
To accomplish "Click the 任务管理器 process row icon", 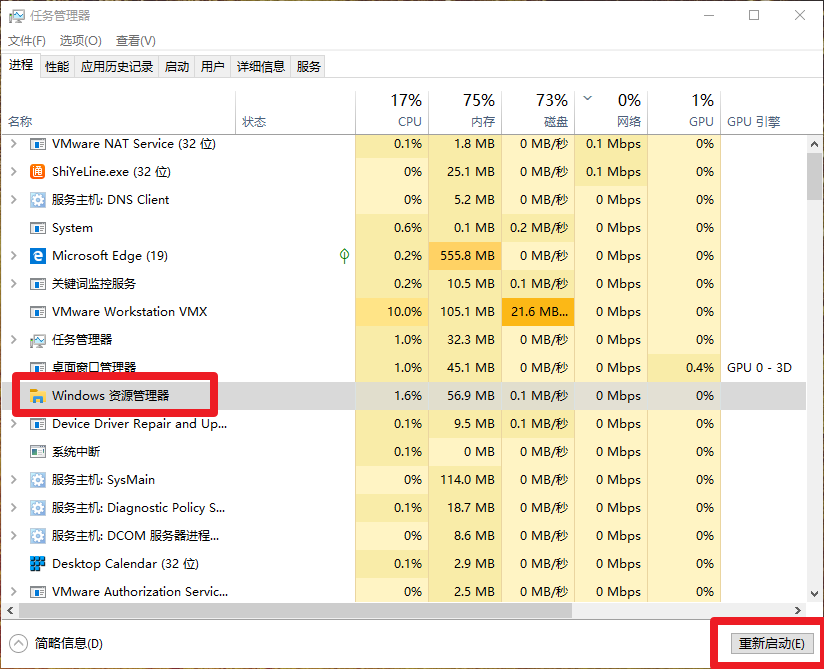I will [38, 340].
